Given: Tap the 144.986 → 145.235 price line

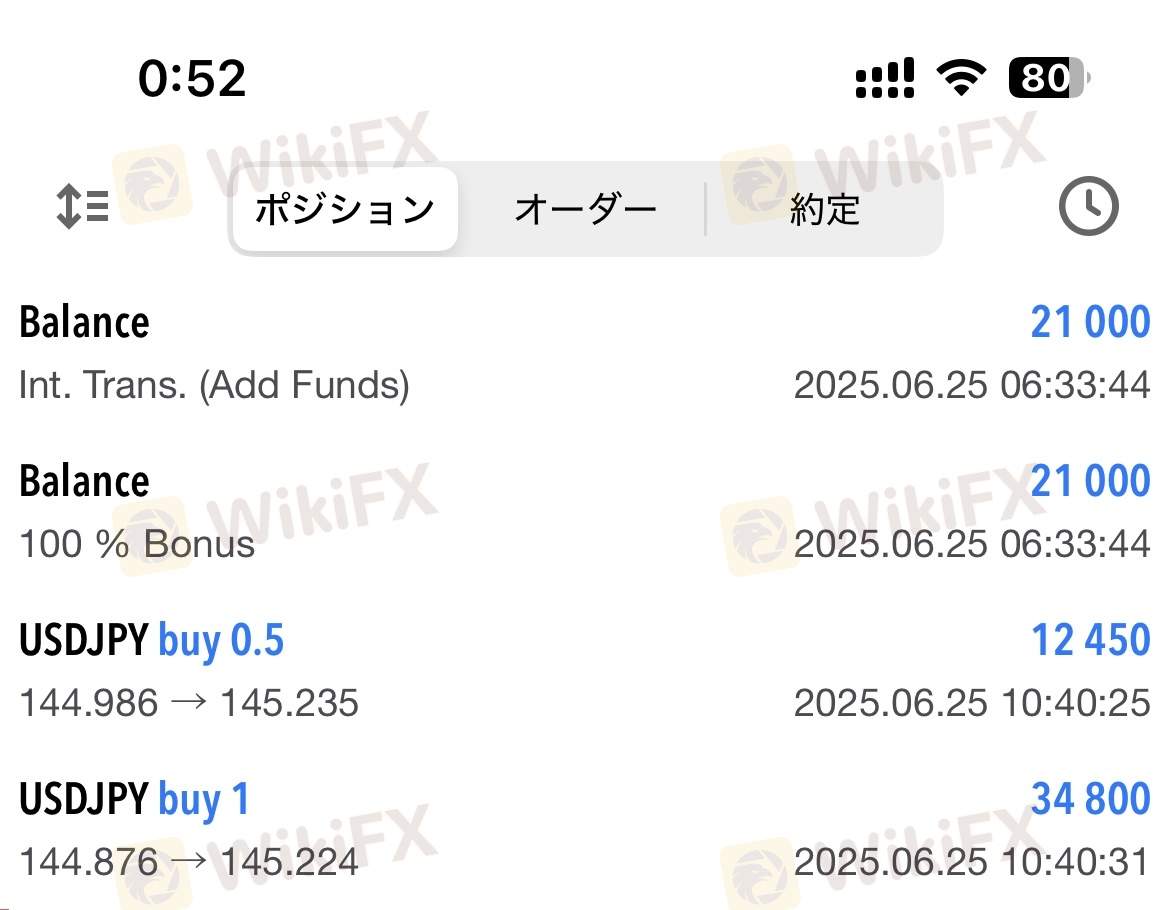Looking at the screenshot, I should click(x=189, y=703).
